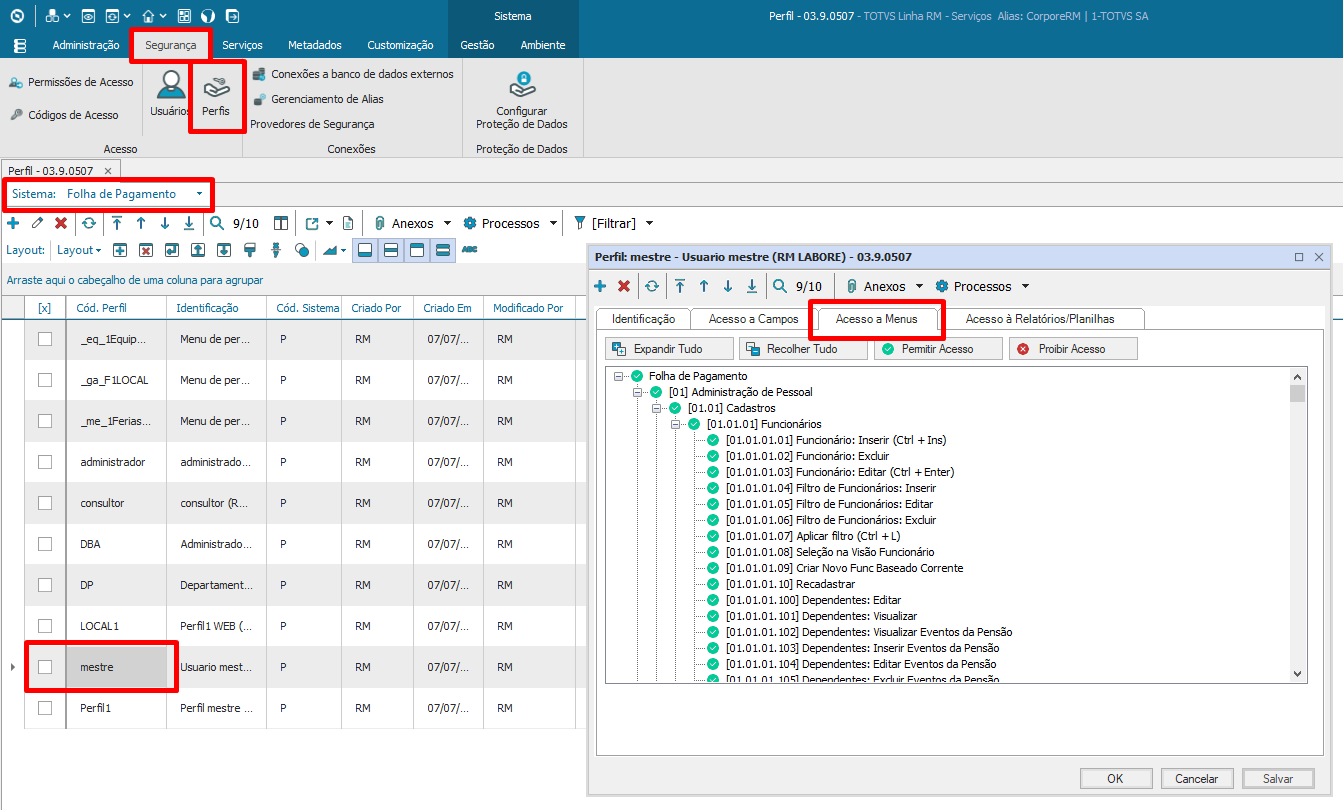Check the checkbox for the Perfil1 row
The width and height of the screenshot is (1343, 810).
pyautogui.click(x=45, y=708)
